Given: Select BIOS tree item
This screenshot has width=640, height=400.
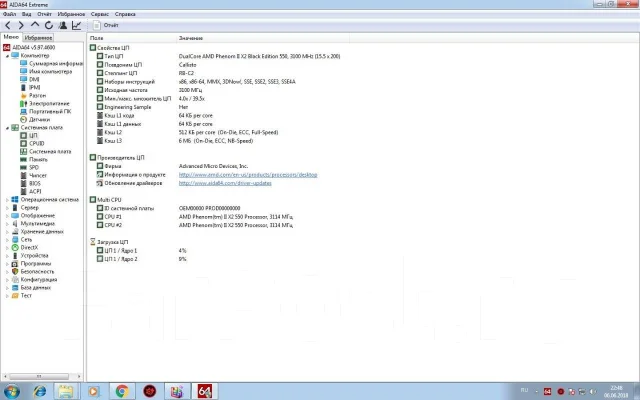Looking at the screenshot, I should (x=35, y=184).
